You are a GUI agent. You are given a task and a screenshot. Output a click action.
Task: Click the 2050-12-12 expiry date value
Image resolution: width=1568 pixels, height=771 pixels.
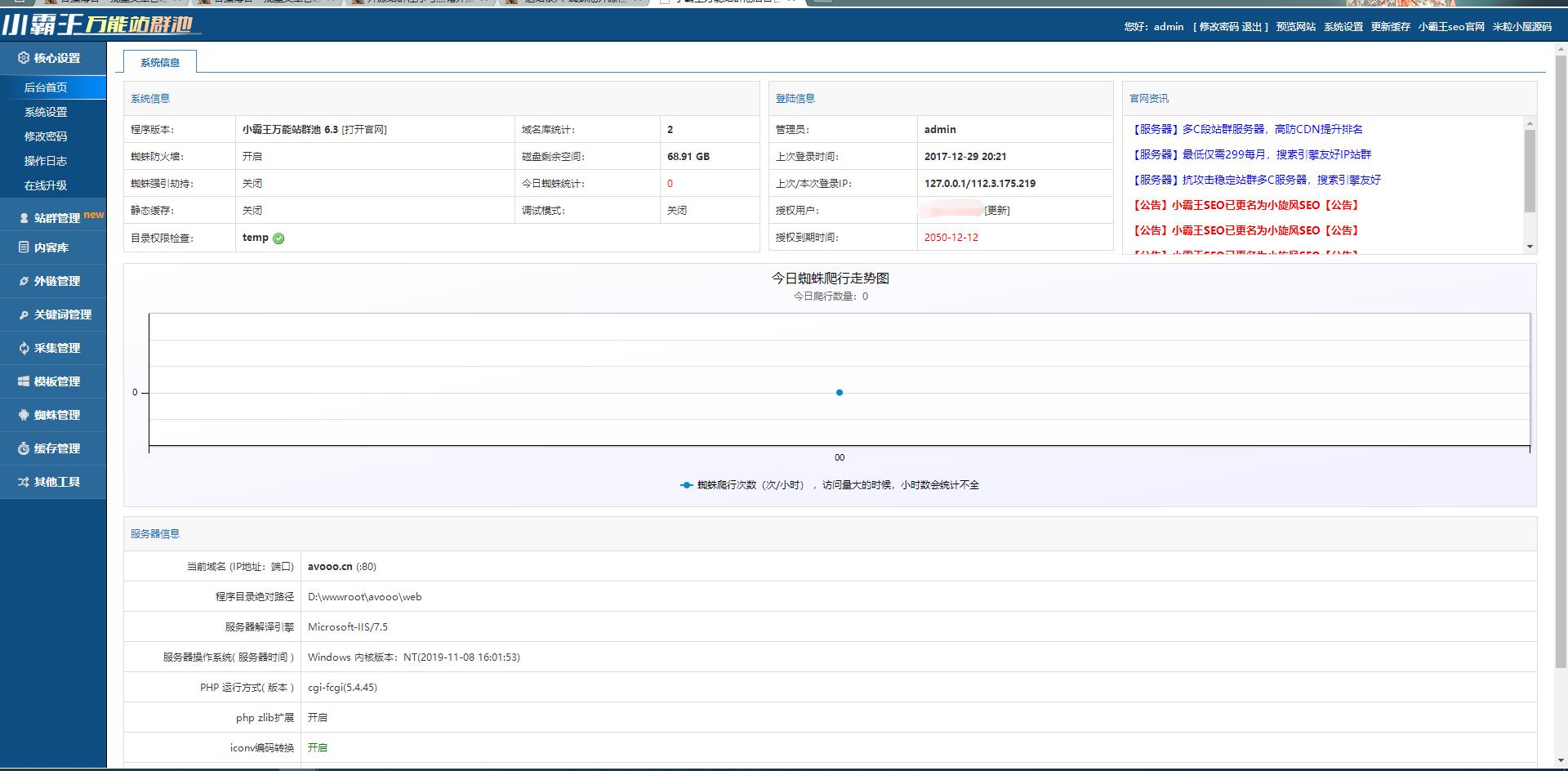951,238
